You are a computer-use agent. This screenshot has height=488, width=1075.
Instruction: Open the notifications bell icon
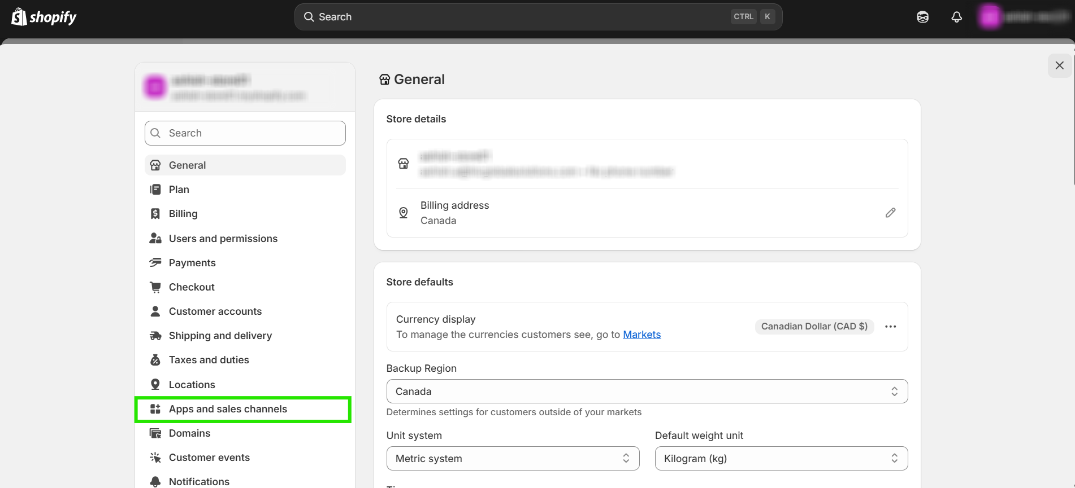click(956, 17)
